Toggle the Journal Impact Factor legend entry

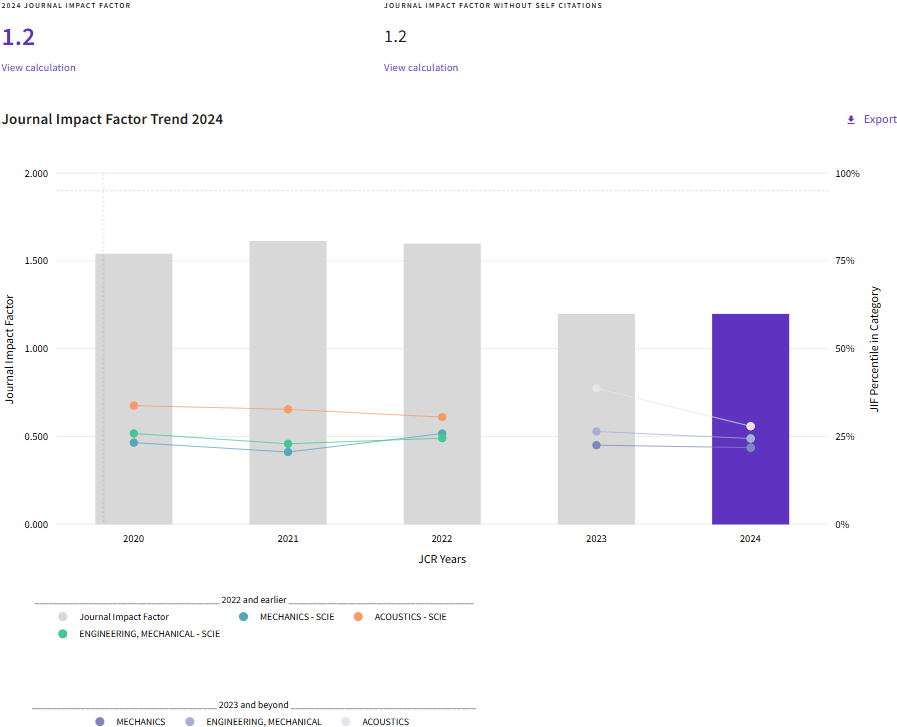point(63,617)
